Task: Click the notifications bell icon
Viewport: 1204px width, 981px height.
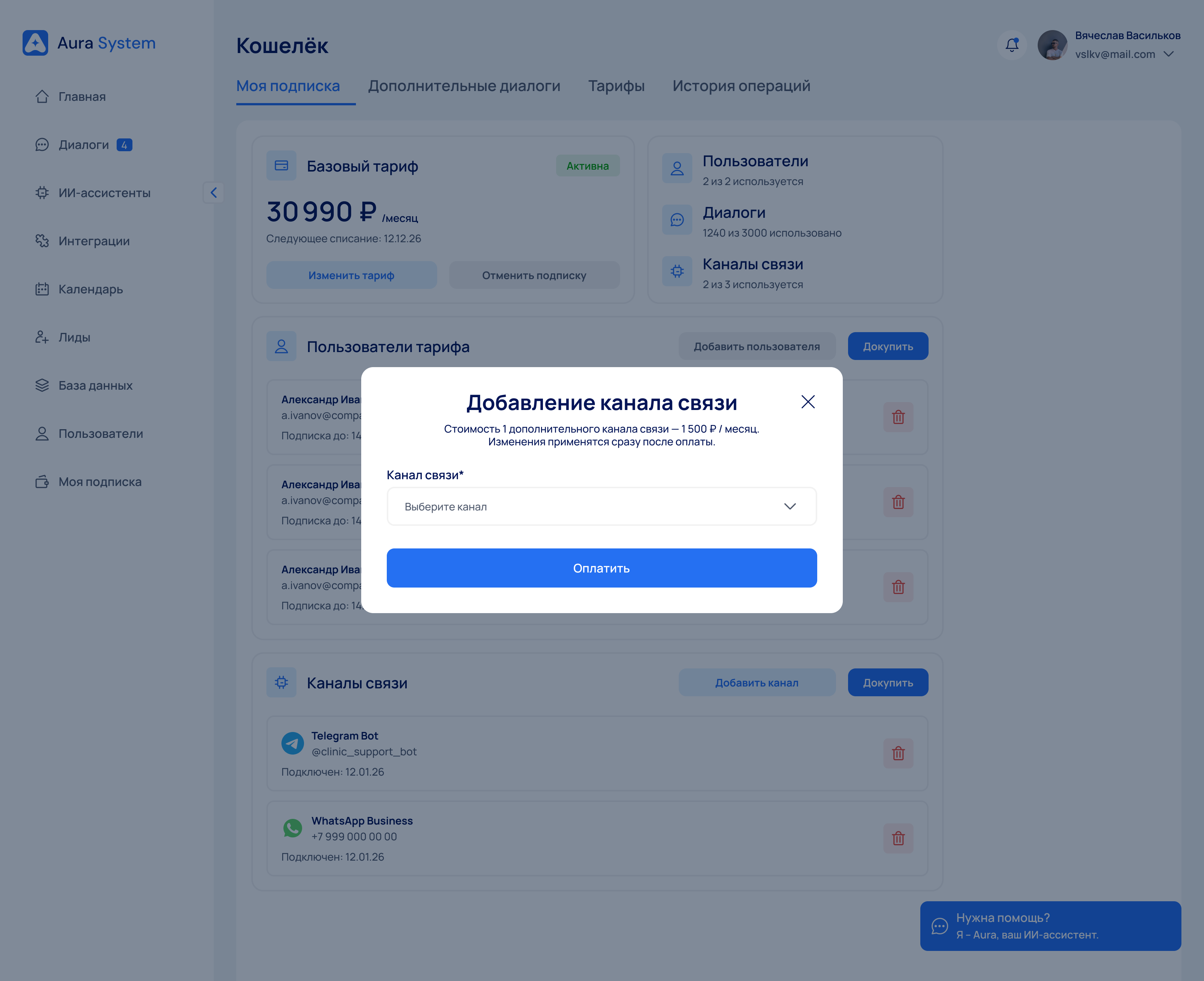Action: pyautogui.click(x=1012, y=45)
